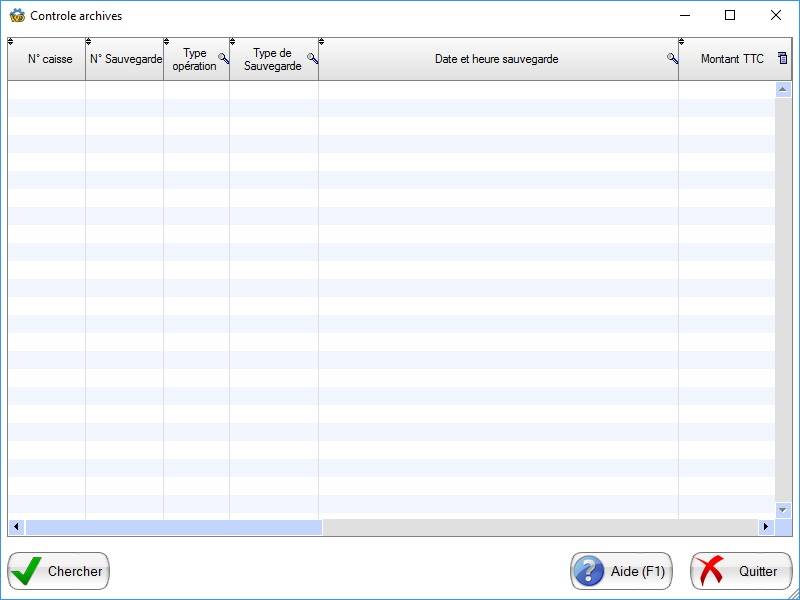The width and height of the screenshot is (800, 600).
Task: Click the magnifier in Date et heure sauvegarde header
Action: tap(672, 59)
